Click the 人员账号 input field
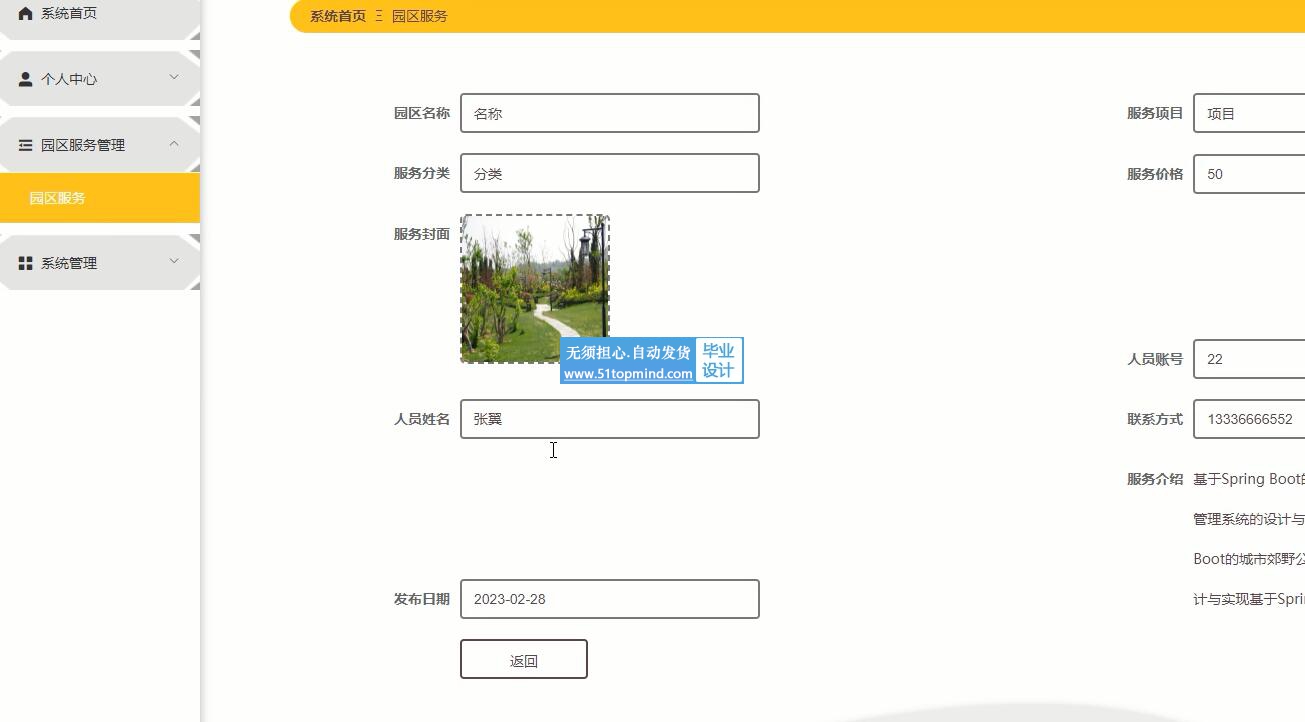Image resolution: width=1305 pixels, height=722 pixels. click(x=1249, y=359)
